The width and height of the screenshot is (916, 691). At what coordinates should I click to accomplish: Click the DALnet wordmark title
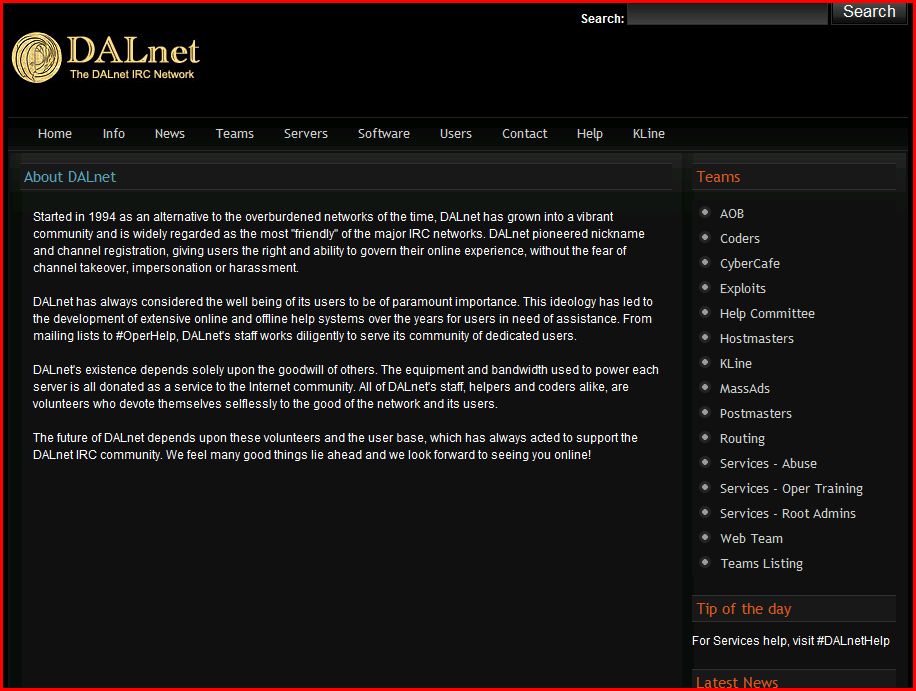pos(133,51)
